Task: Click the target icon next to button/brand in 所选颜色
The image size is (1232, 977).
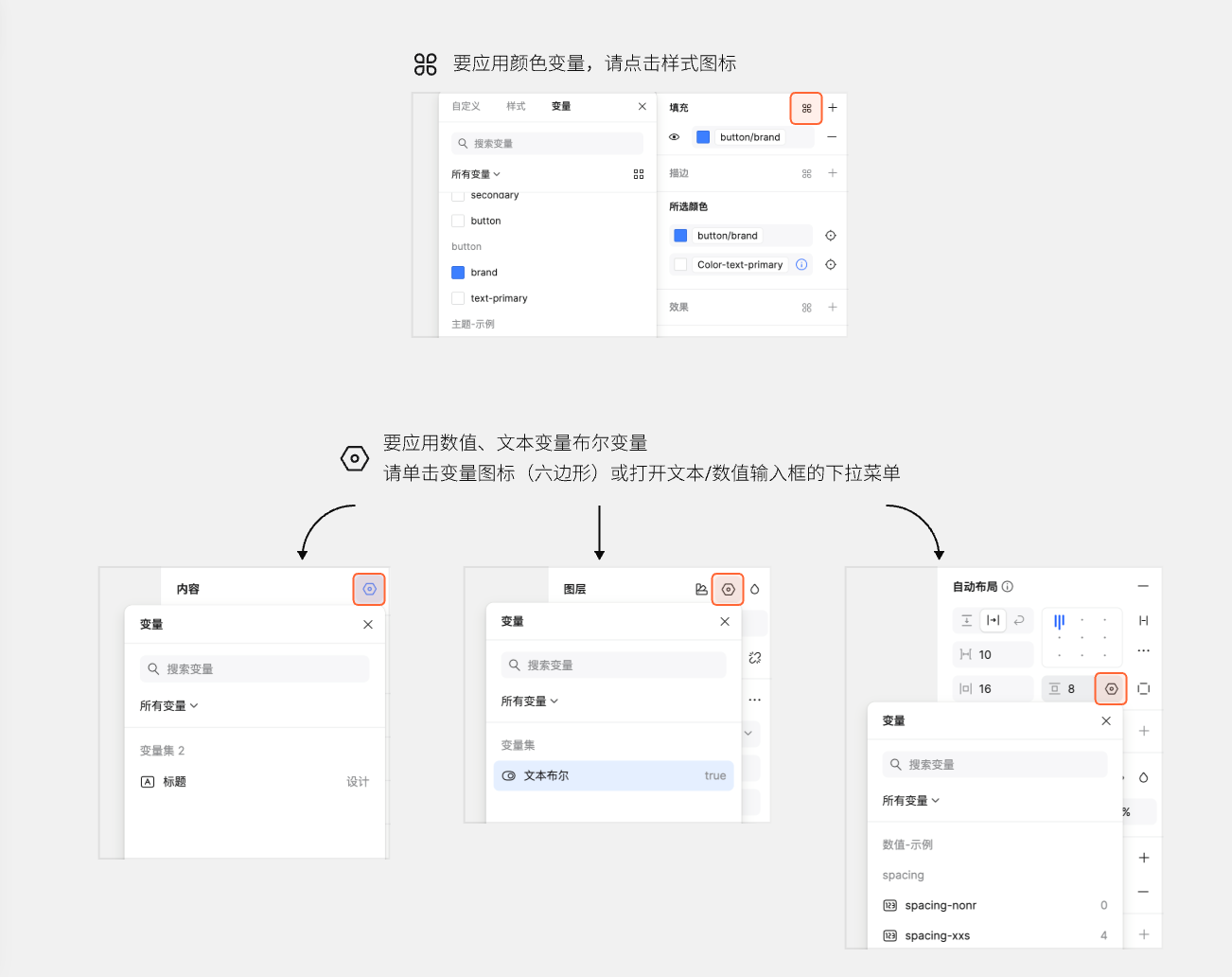Action: pos(830,236)
